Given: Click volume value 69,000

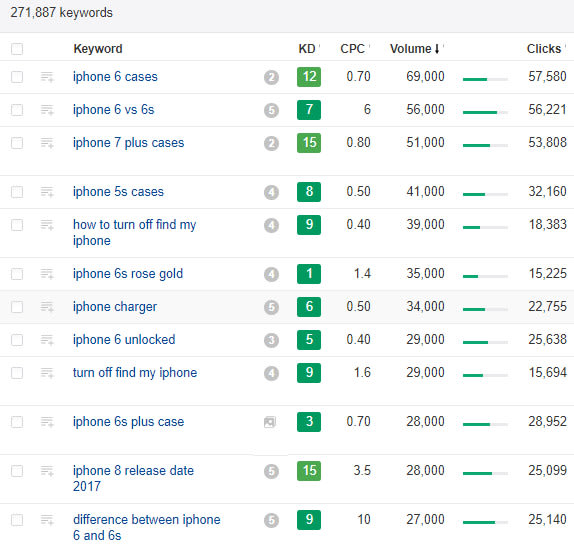Looking at the screenshot, I should click(425, 76).
